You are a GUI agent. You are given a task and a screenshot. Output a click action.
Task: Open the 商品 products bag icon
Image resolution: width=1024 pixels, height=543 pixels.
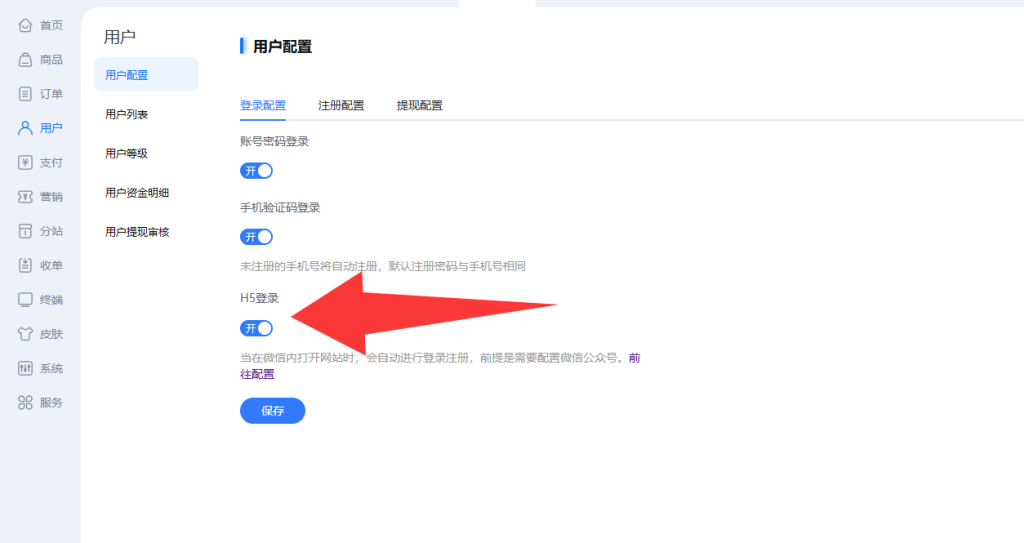pos(26,60)
